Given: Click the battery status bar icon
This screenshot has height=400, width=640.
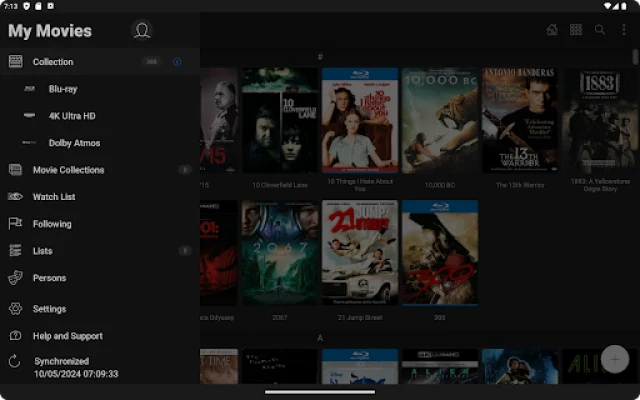Looking at the screenshot, I should coord(624,6).
